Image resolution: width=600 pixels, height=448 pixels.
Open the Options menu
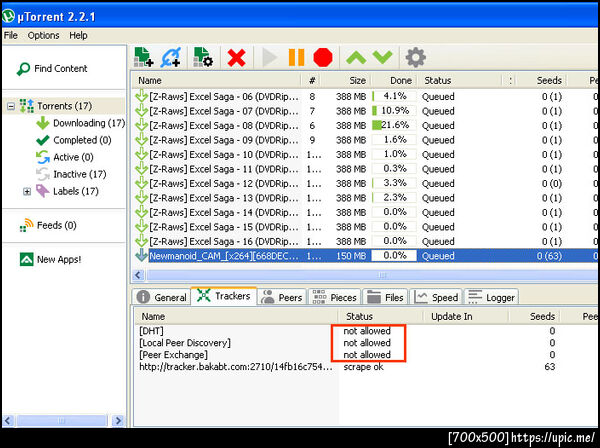pyautogui.click(x=43, y=35)
